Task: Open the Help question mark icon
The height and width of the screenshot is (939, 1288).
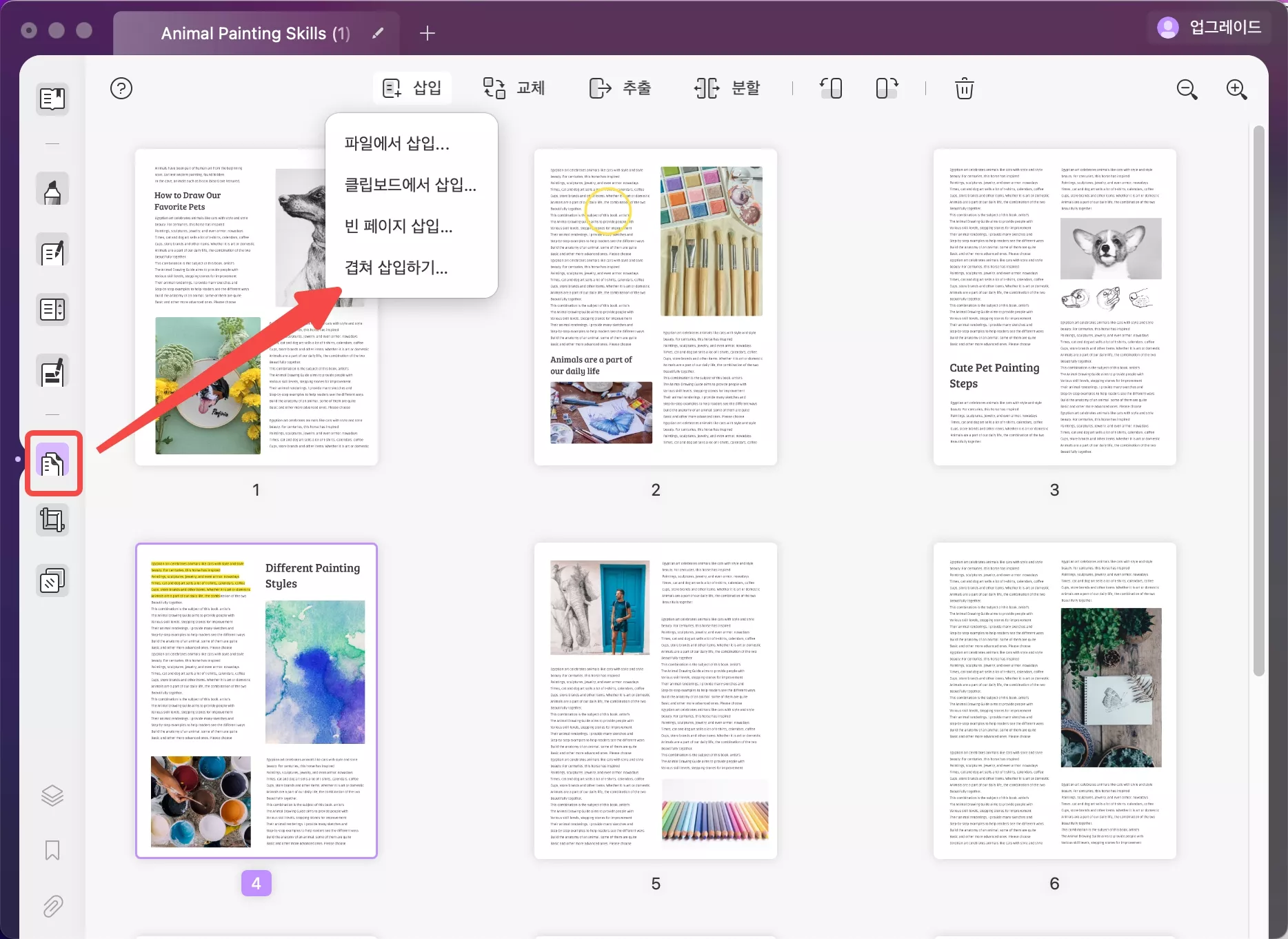Action: [121, 88]
